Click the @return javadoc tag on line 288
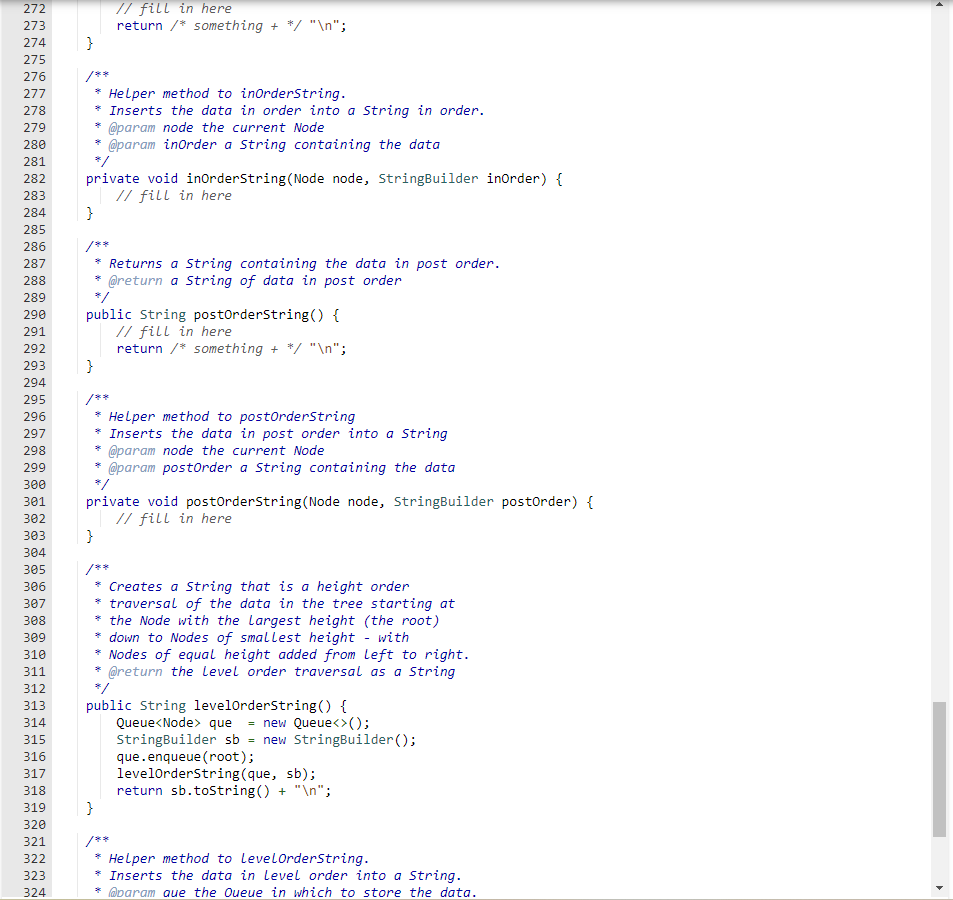This screenshot has height=900, width=953. pyautogui.click(x=136, y=280)
